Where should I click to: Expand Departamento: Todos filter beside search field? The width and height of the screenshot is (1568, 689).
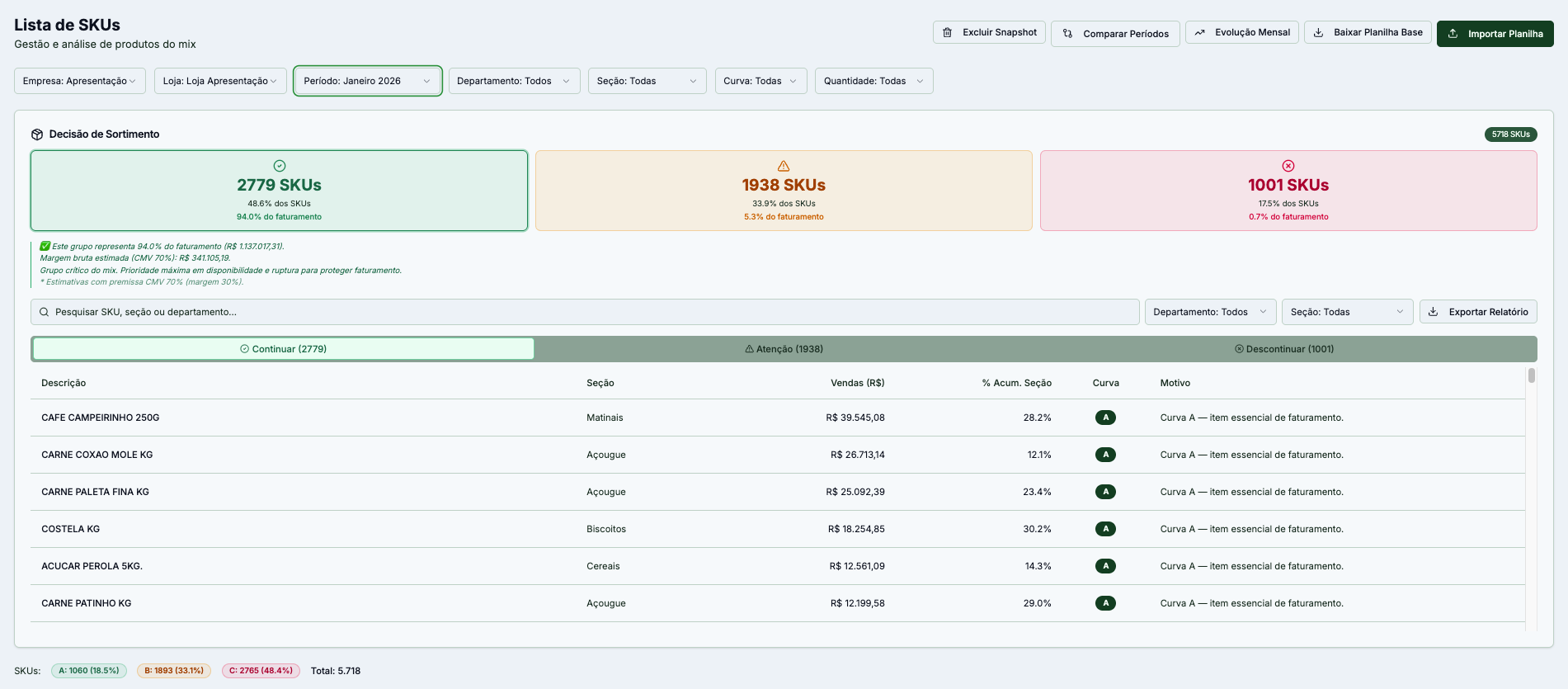(1210, 312)
